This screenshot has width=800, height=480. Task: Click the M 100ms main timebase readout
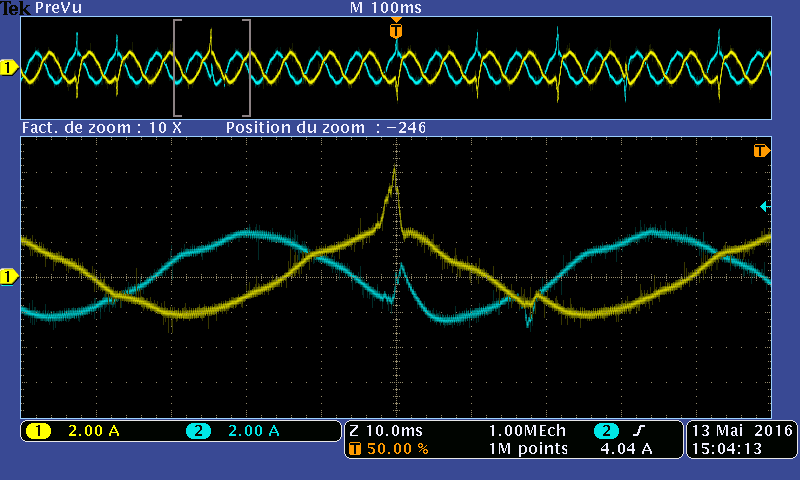coord(386,8)
